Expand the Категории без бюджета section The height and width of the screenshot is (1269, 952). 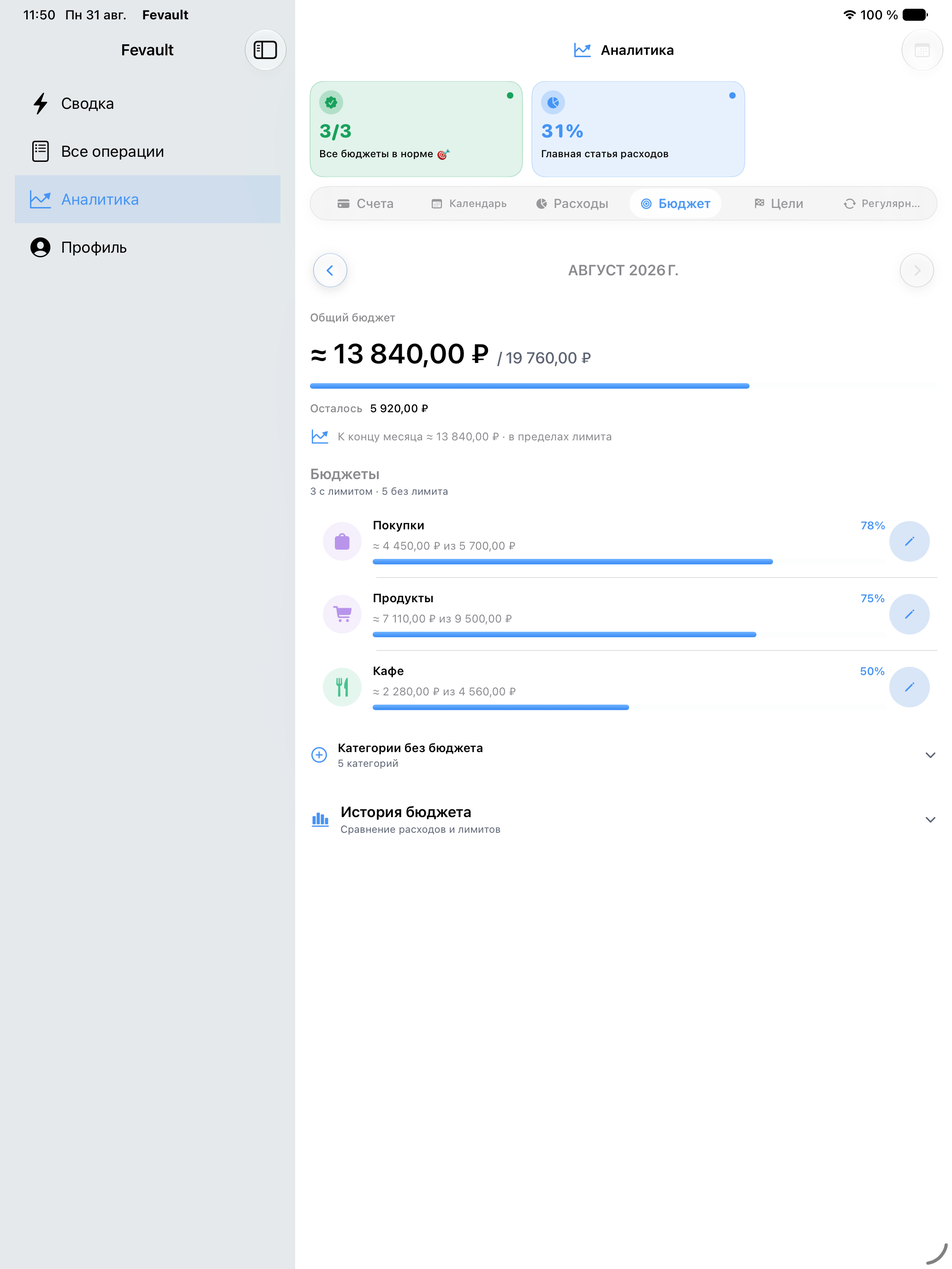(624, 755)
